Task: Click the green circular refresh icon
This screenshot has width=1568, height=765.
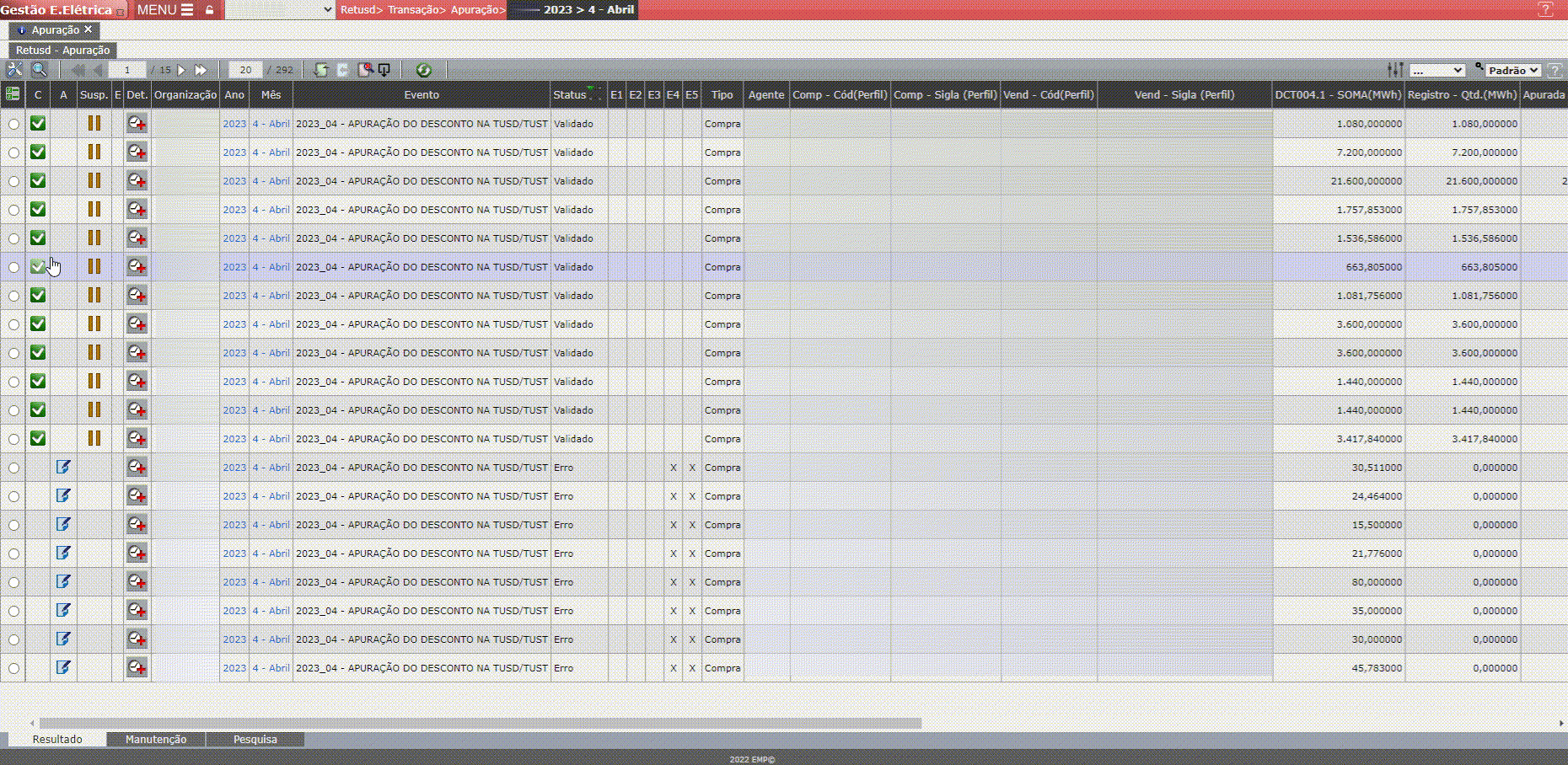Action: (x=423, y=70)
